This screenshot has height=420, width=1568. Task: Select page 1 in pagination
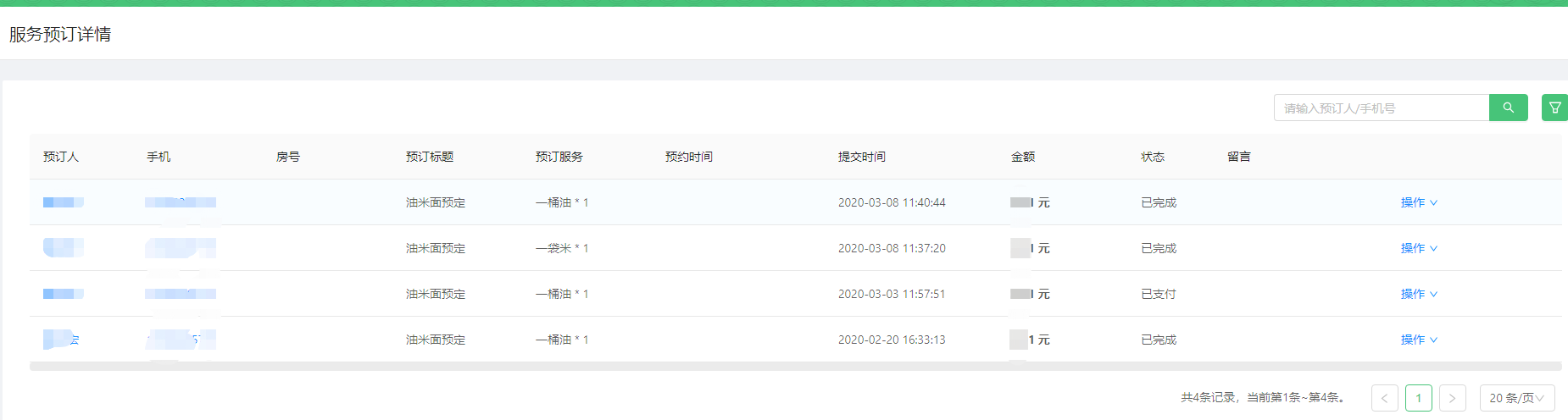click(x=1418, y=398)
